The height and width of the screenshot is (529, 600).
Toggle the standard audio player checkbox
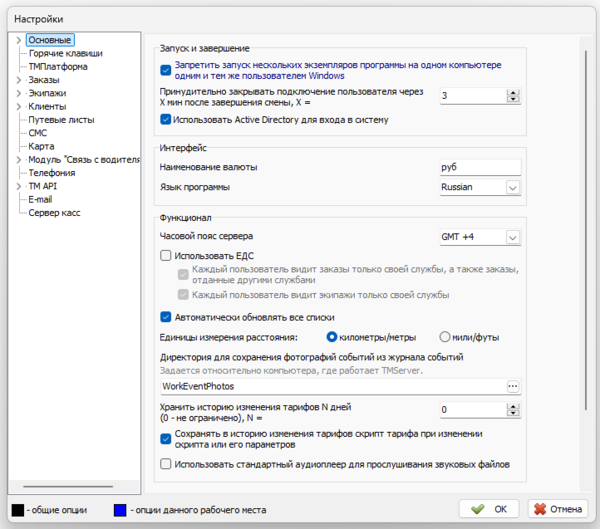pyautogui.click(x=166, y=464)
